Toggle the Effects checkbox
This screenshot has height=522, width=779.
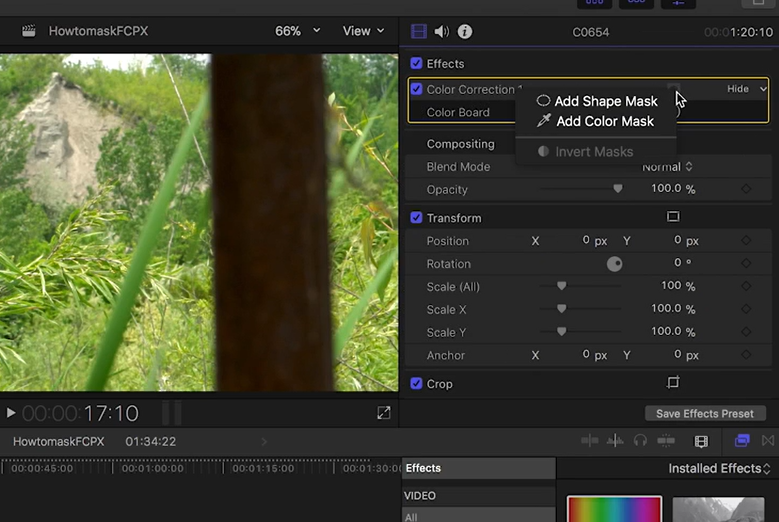(x=416, y=63)
